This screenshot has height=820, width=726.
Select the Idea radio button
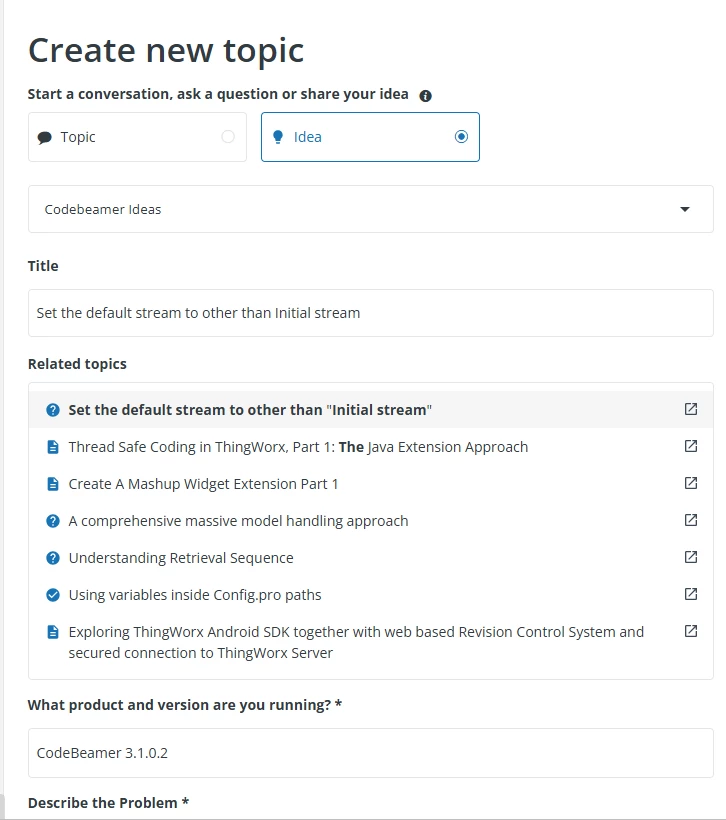pyautogui.click(x=461, y=136)
